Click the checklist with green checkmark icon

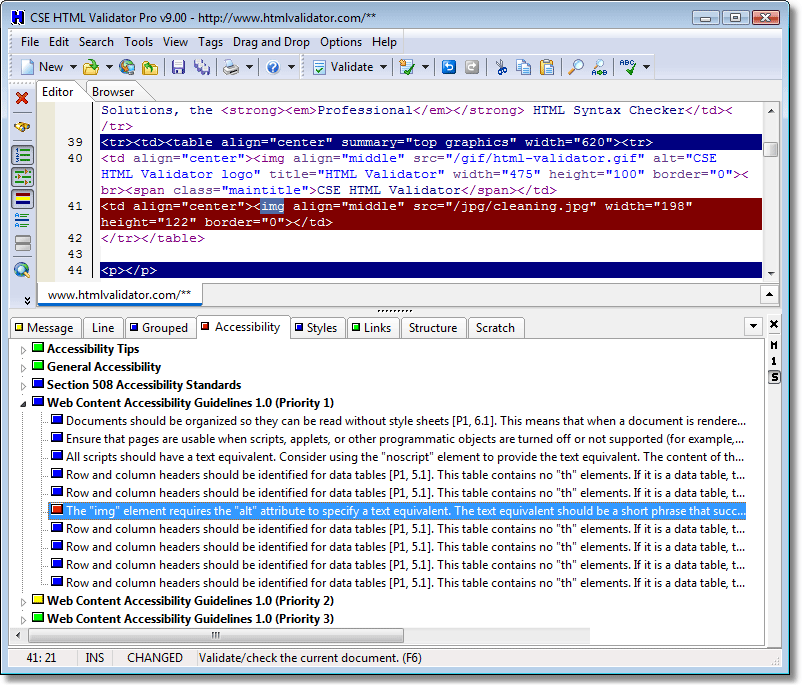click(407, 67)
